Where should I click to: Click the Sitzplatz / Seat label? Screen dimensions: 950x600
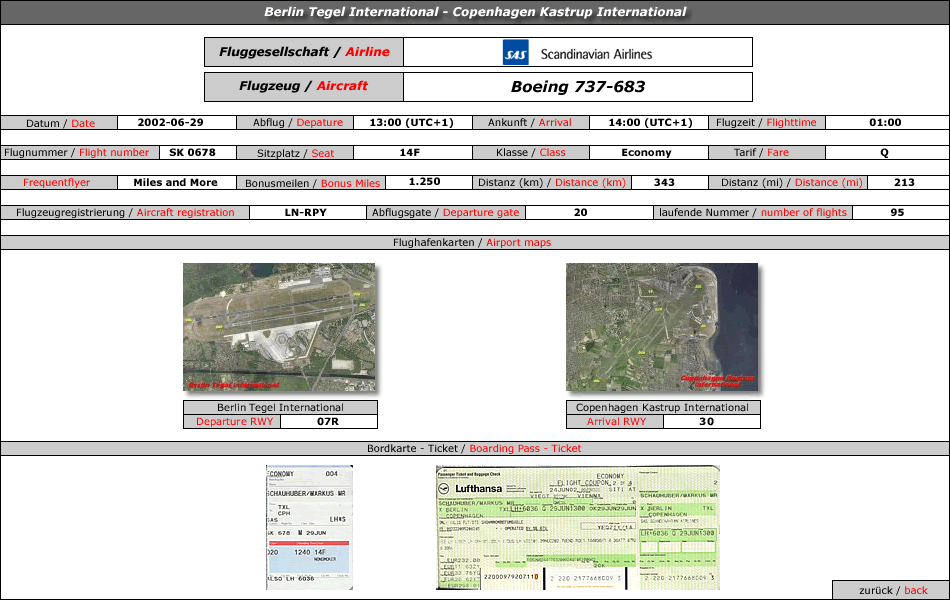(296, 153)
